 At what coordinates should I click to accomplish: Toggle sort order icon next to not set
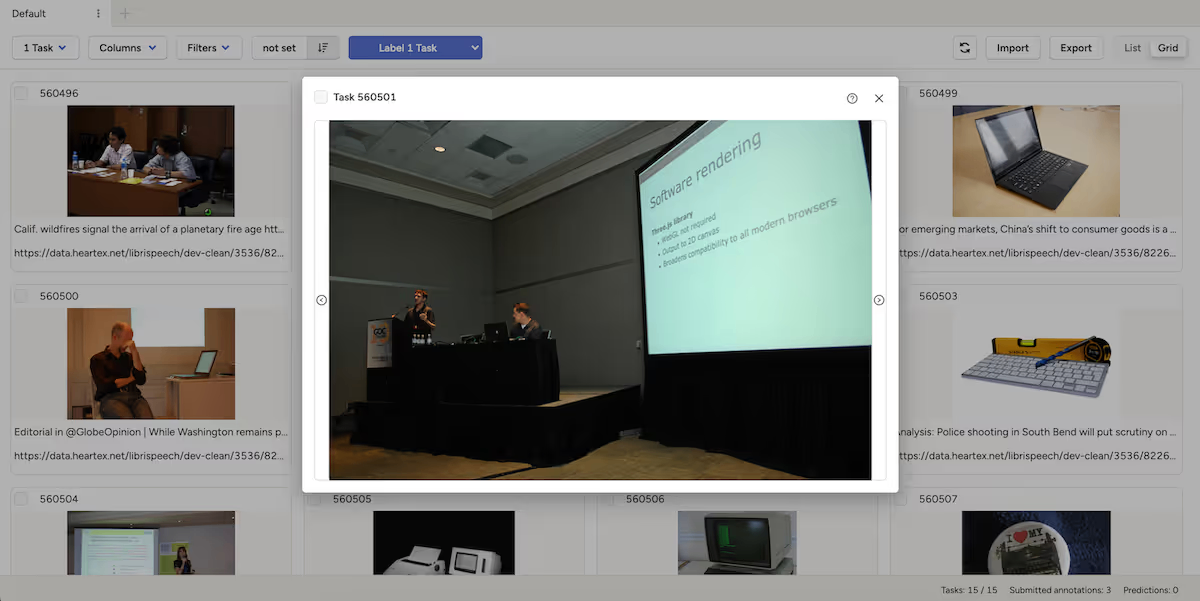point(323,48)
